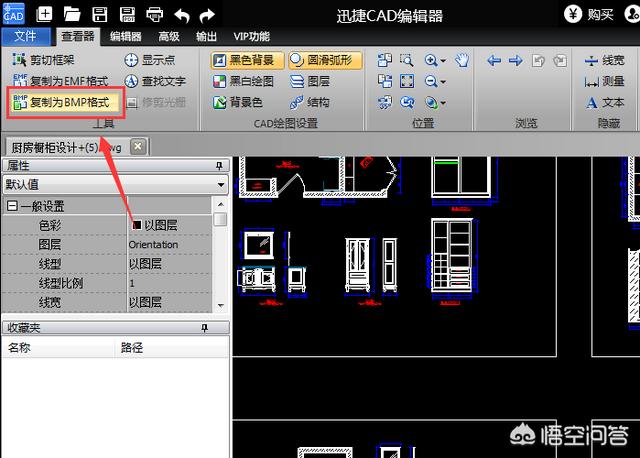Open the 结构 structure panel
Screen dimensions: 640x458
click(310, 102)
